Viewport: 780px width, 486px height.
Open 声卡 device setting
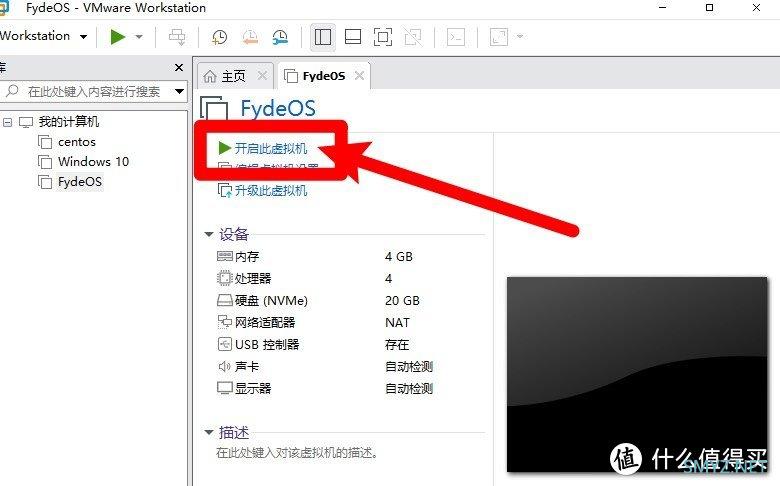point(247,367)
